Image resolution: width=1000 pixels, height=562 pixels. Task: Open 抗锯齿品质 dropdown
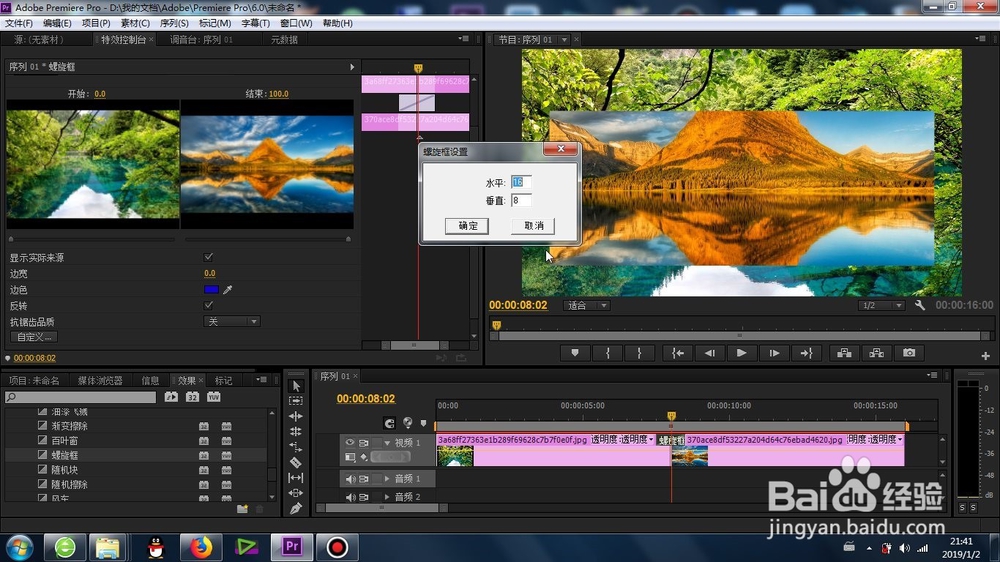tap(231, 322)
